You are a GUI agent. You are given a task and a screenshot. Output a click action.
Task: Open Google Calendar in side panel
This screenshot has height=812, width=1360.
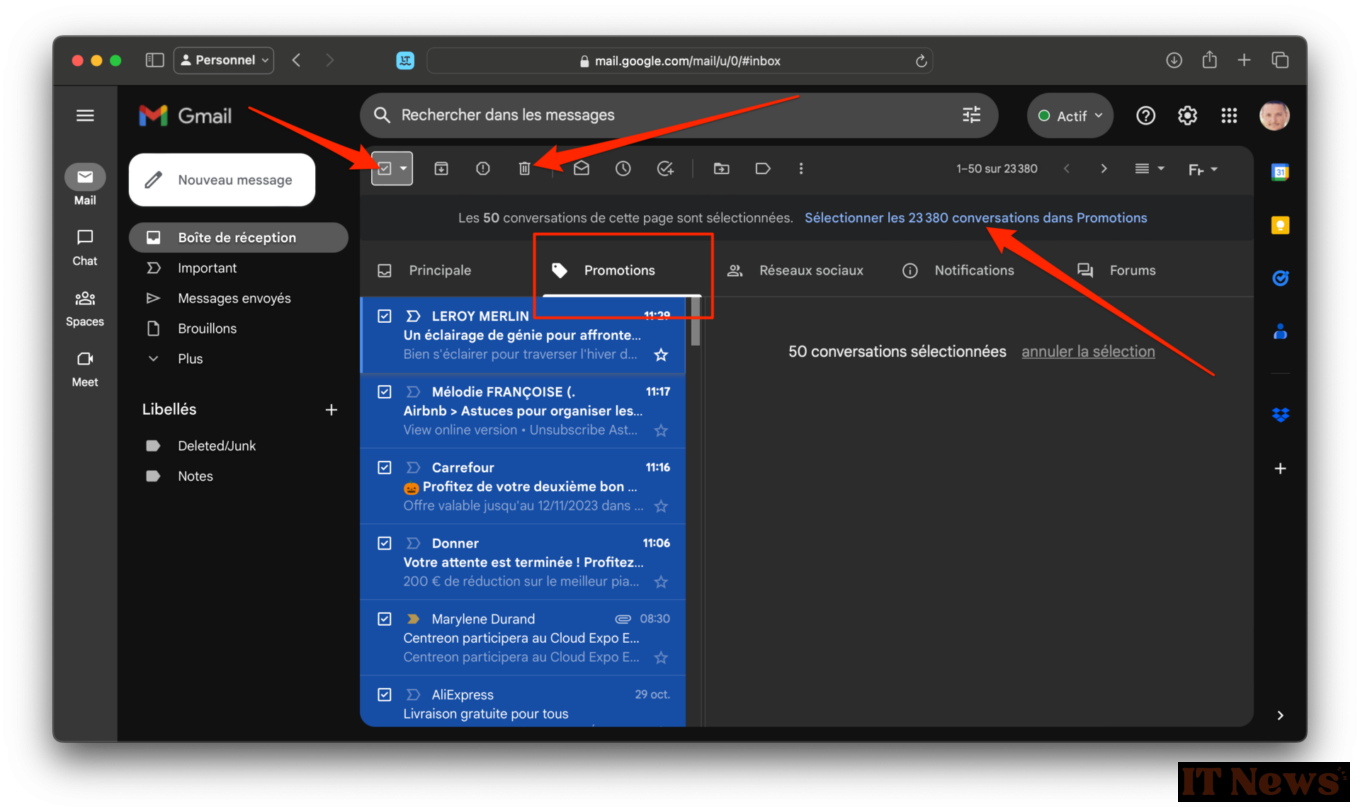tap(1280, 172)
